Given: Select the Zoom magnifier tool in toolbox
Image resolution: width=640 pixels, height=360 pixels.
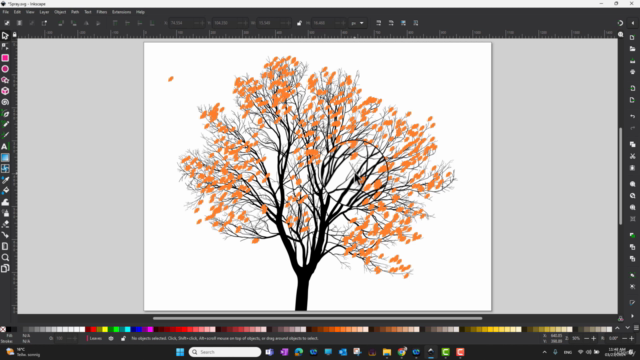Looking at the screenshot, I should click(5, 257).
